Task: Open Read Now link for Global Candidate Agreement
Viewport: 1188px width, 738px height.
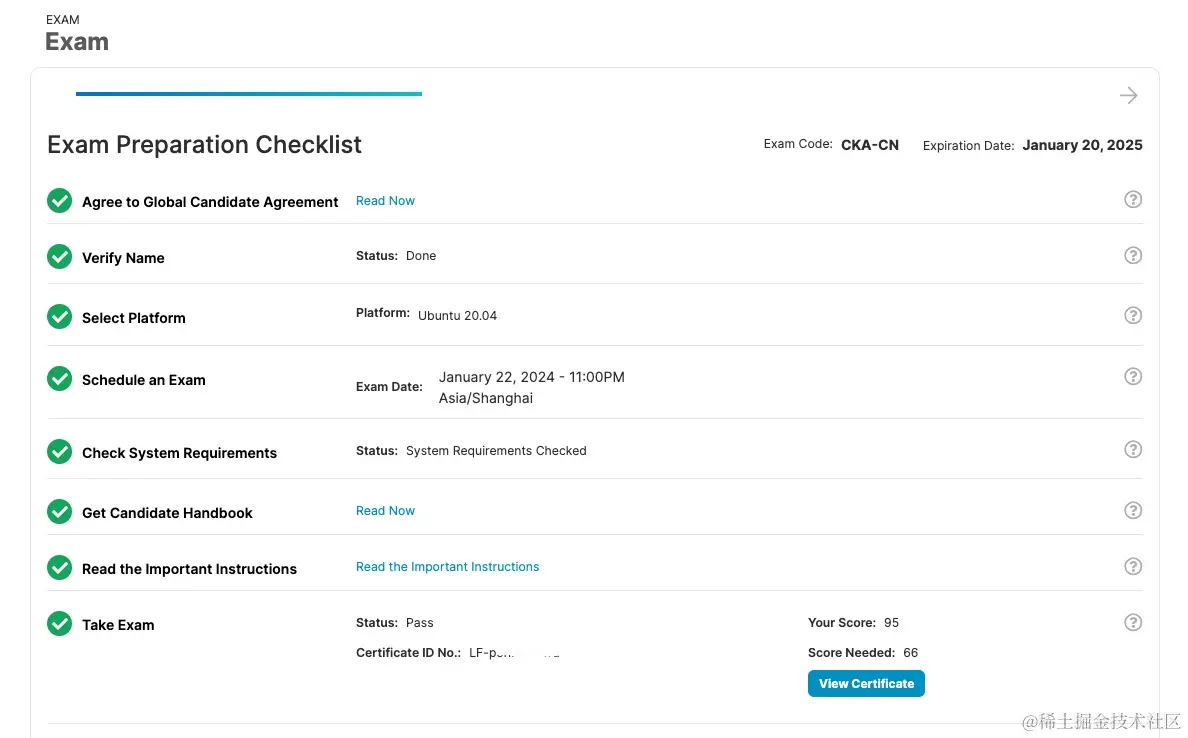Action: coord(385,201)
